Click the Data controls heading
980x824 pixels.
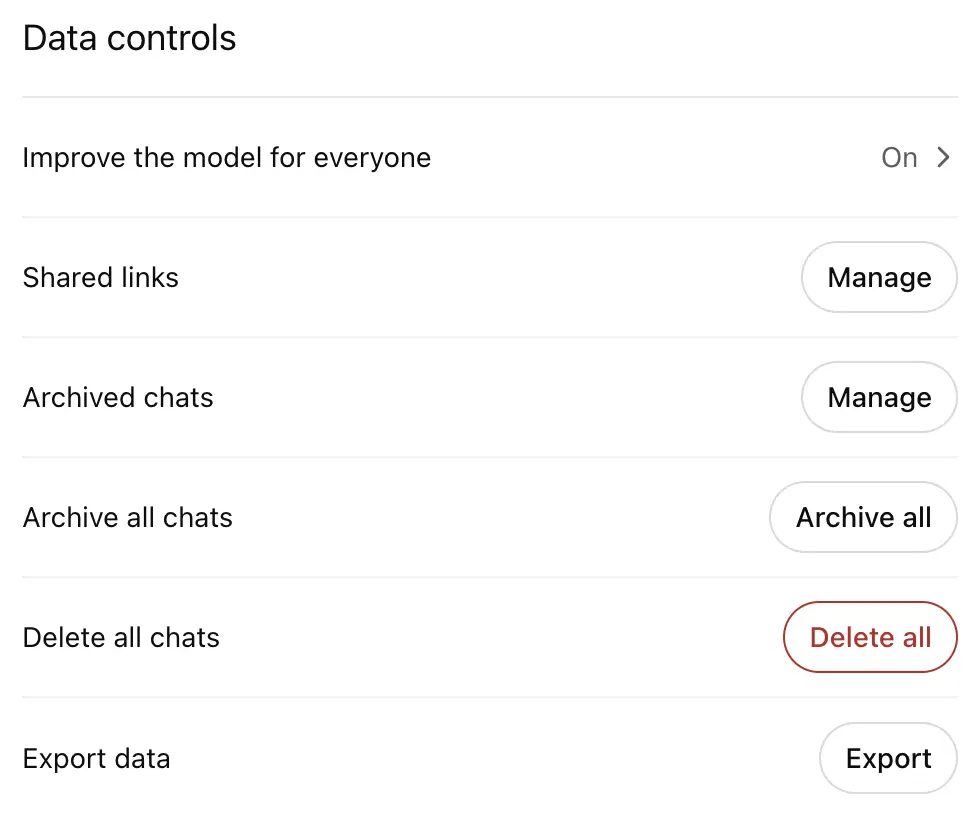coord(130,38)
